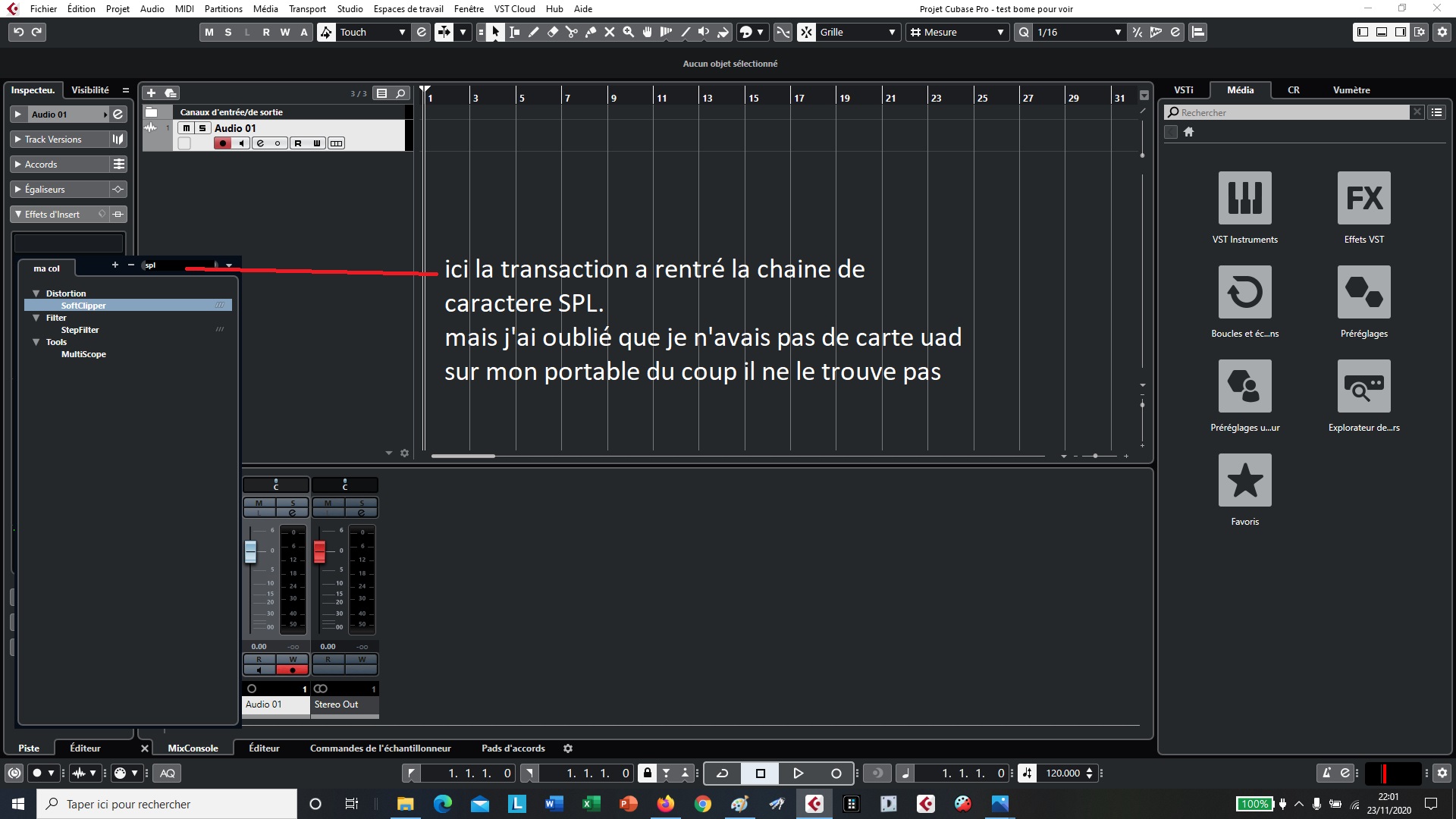Select the Zoom magnifier tool
1456x819 pixels.
(629, 32)
